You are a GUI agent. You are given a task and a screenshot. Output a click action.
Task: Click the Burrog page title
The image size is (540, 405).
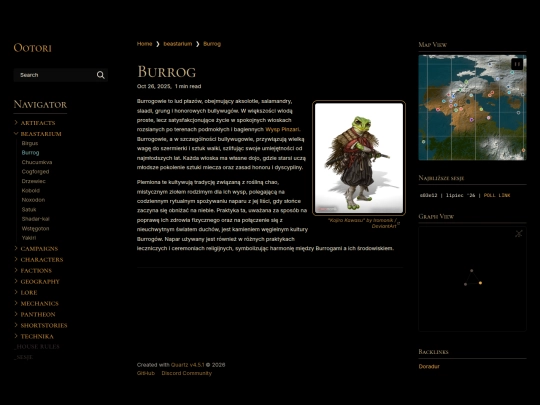(166, 72)
